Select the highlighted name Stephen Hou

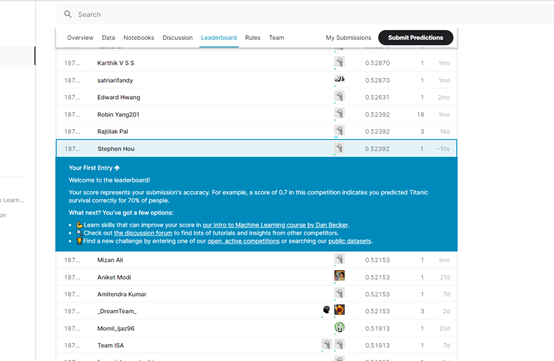[x=116, y=149]
